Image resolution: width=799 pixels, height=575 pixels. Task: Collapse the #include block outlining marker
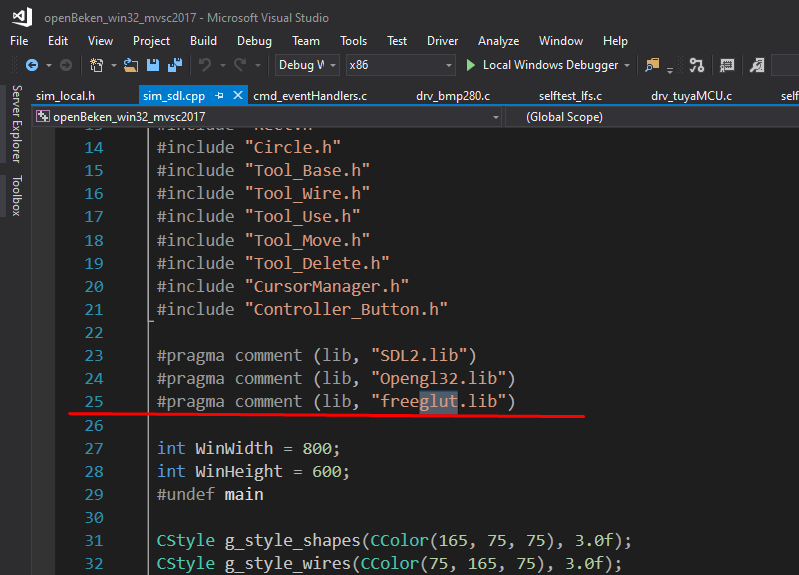click(x=151, y=320)
